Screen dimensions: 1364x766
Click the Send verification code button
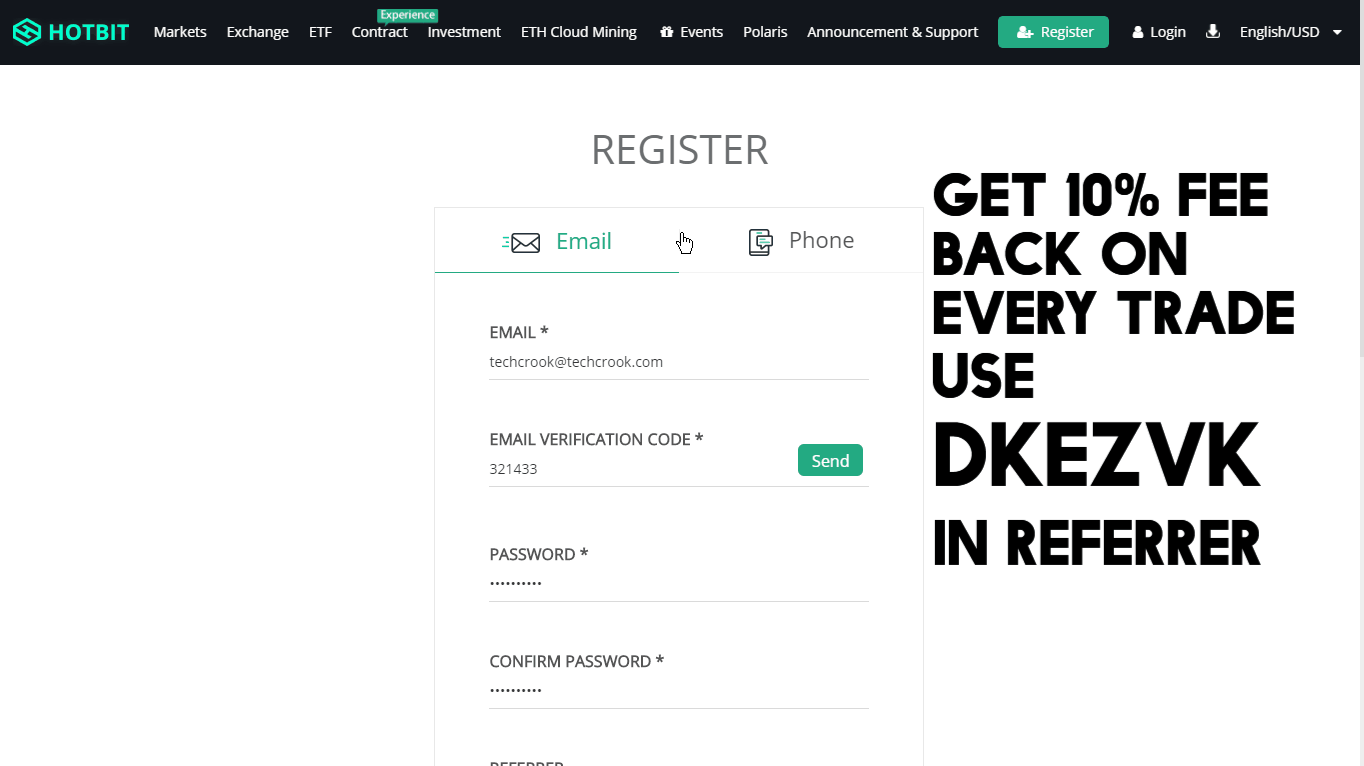click(x=830, y=460)
